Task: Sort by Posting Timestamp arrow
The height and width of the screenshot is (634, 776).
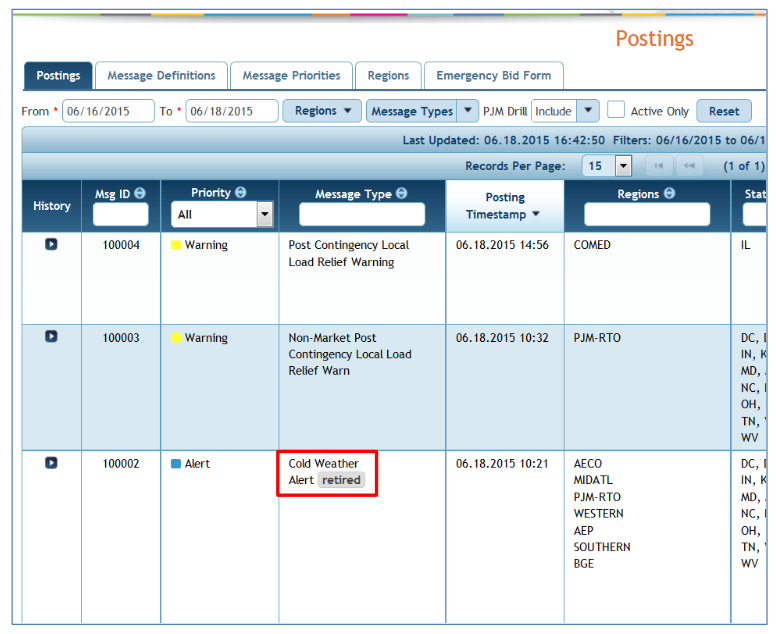Action: click(535, 214)
